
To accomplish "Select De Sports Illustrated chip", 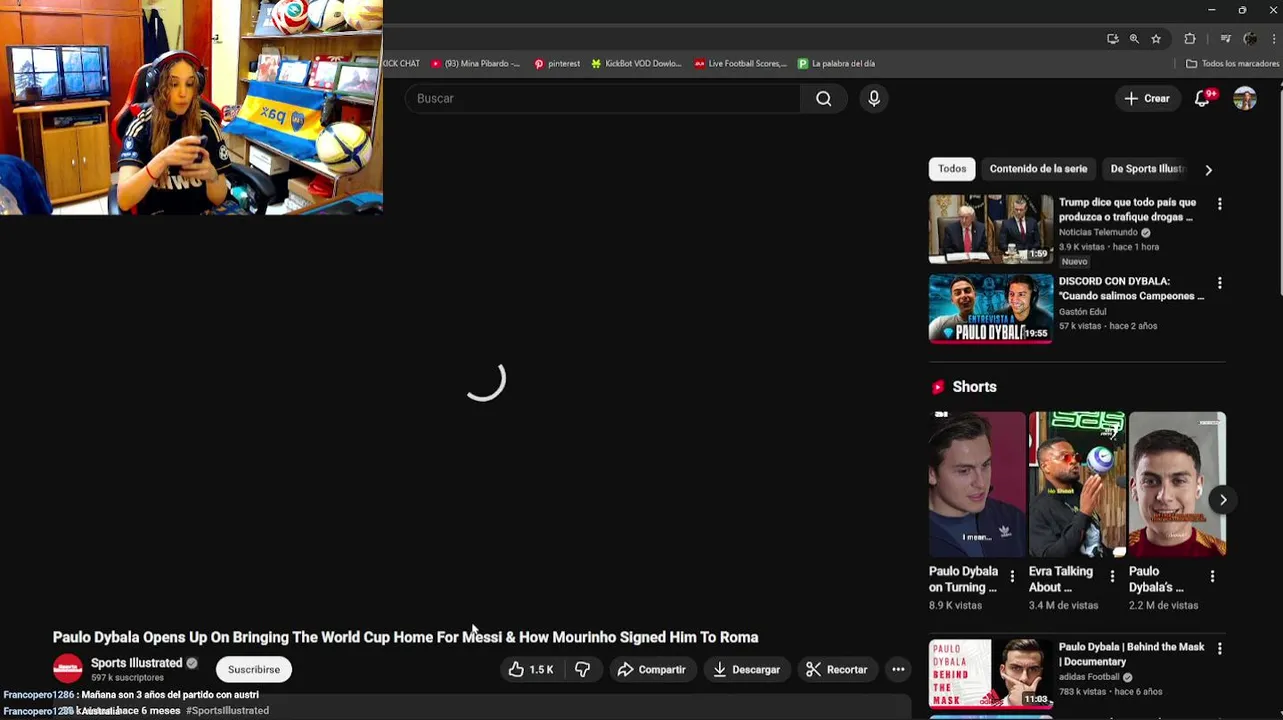I will [1146, 169].
